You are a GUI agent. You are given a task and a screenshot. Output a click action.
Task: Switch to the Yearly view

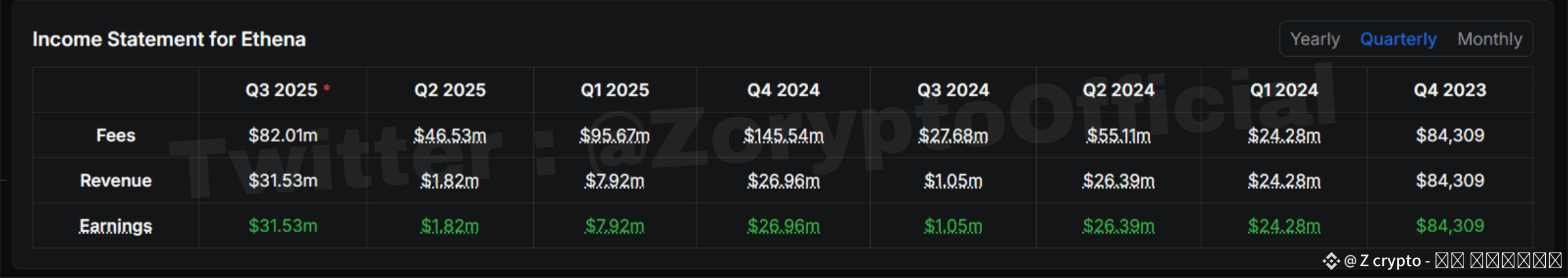pyautogui.click(x=1315, y=39)
